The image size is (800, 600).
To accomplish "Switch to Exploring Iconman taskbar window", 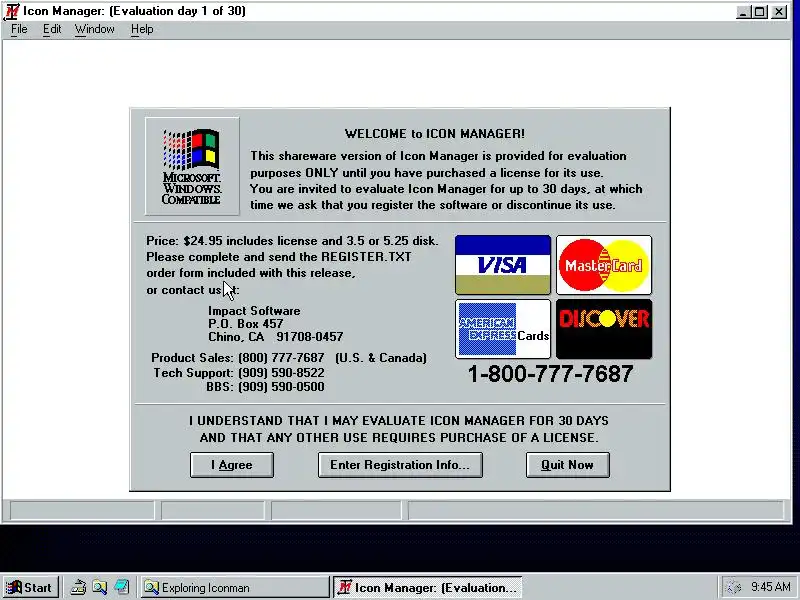I will click(x=234, y=587).
